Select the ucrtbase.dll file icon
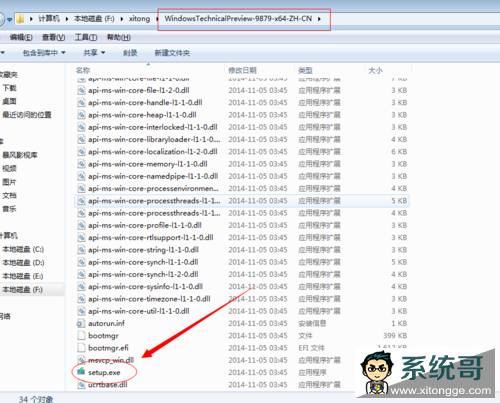This screenshot has height=403, width=500. pyautogui.click(x=81, y=385)
